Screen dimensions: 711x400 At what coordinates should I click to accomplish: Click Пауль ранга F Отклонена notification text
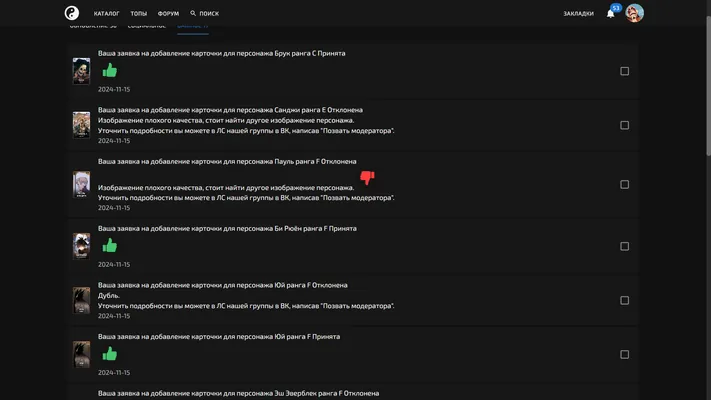(x=227, y=161)
